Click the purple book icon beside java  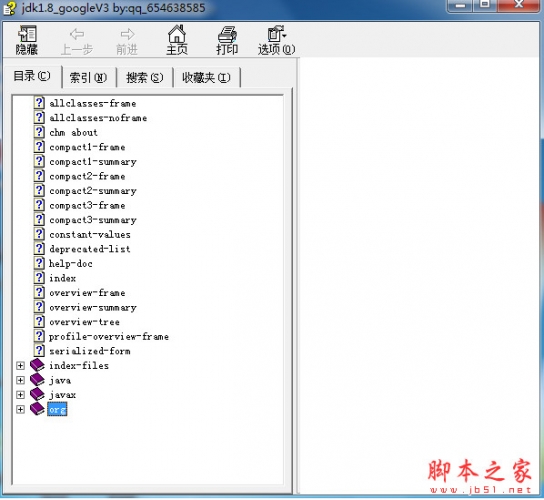point(37,380)
